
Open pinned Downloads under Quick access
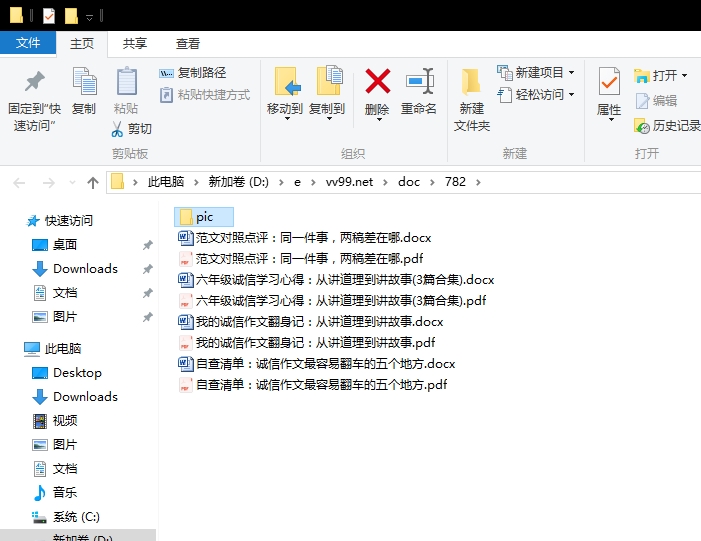click(x=75, y=269)
